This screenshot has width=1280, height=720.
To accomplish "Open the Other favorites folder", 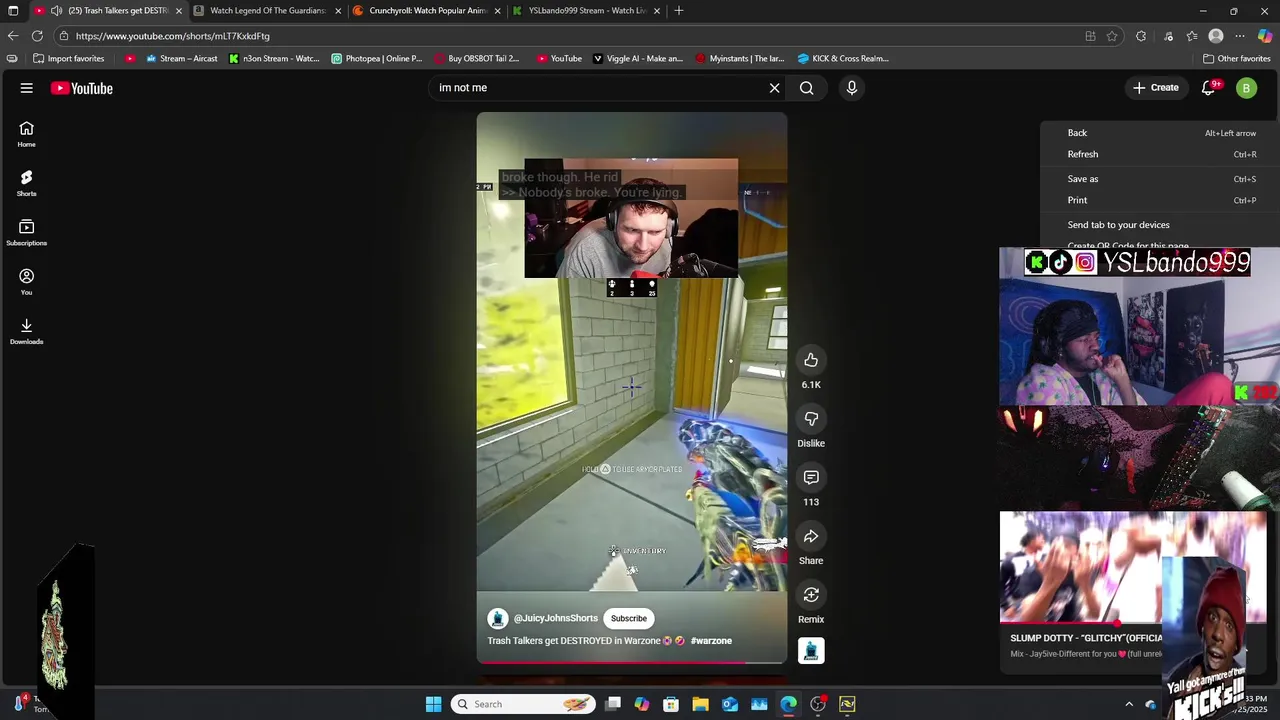I will 1236,59.
